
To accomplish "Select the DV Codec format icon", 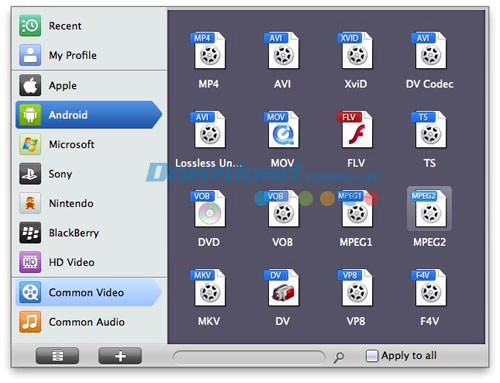I will tap(430, 50).
